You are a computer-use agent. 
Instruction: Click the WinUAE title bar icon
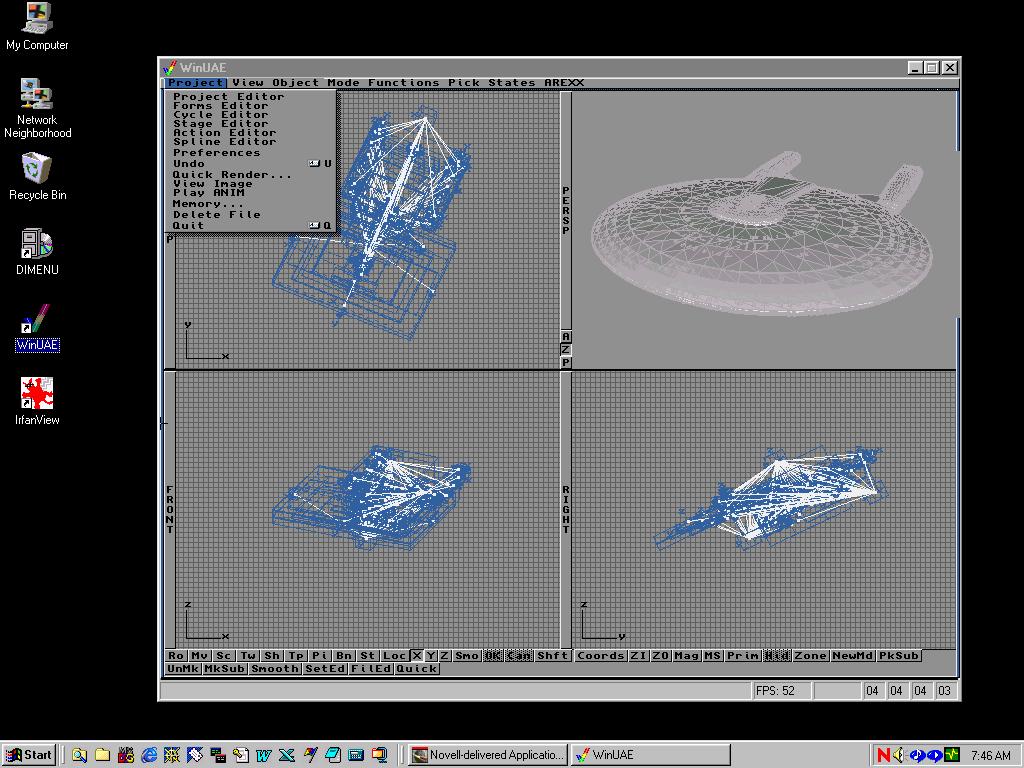pyautogui.click(x=170, y=67)
